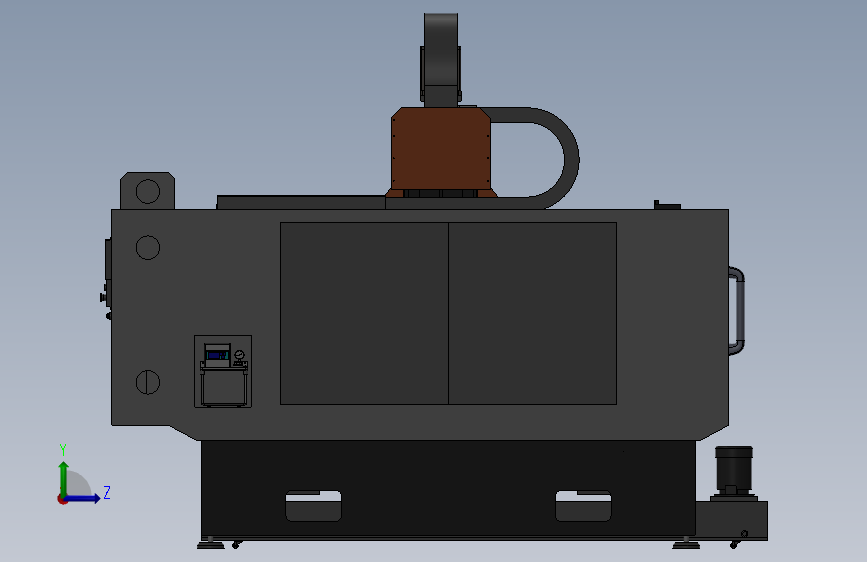This screenshot has height=562, width=867.
Task: Select the coolant tank under the pump motor
Action: pos(731,520)
